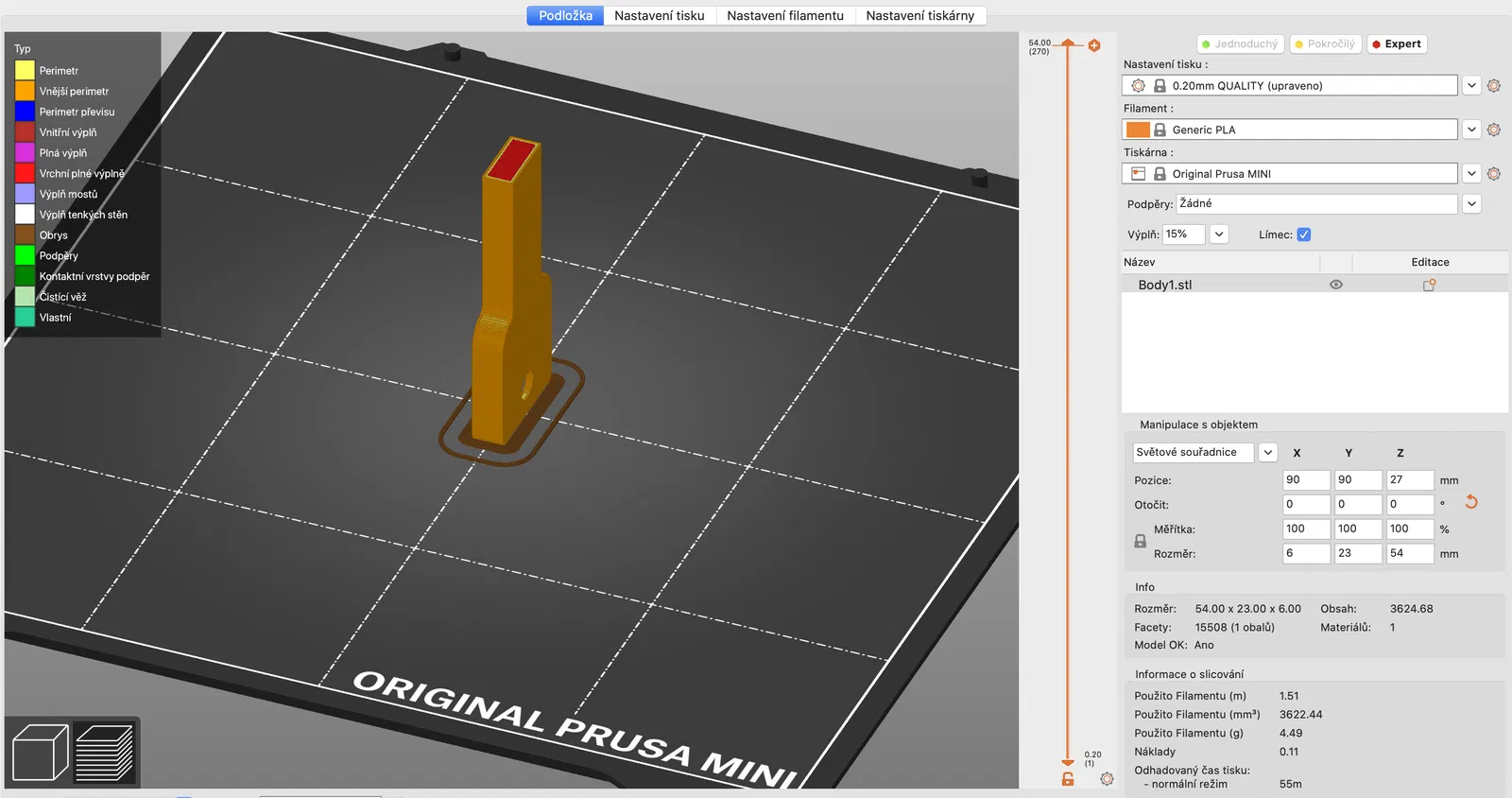Open print settings gear next to QUALITY profile

(1494, 85)
